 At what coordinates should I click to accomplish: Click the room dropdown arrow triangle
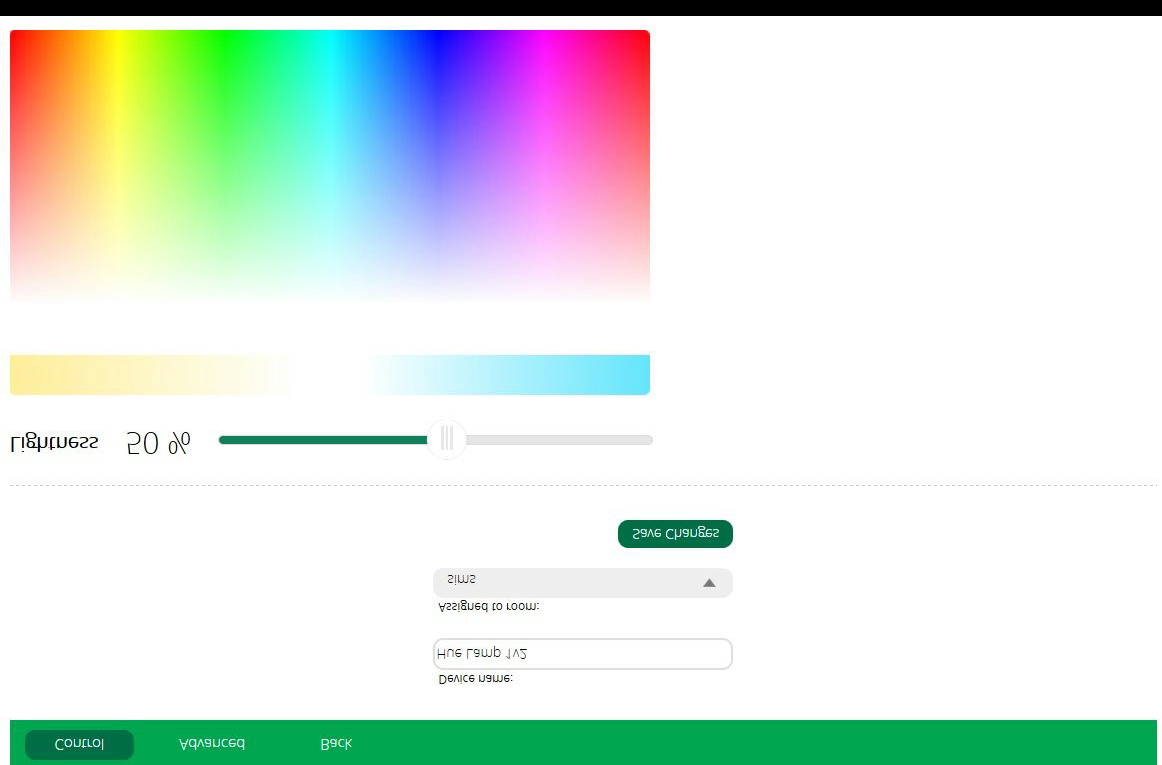[709, 583]
